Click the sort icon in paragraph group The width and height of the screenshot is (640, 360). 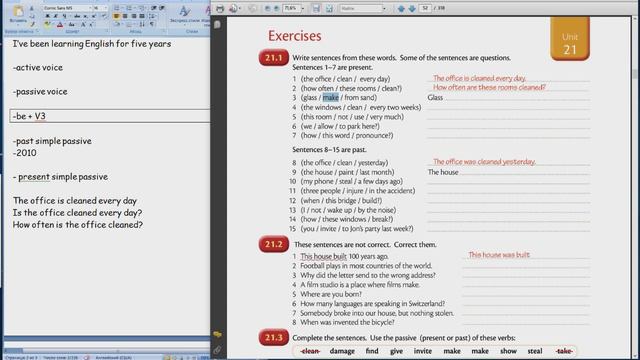coord(142,25)
